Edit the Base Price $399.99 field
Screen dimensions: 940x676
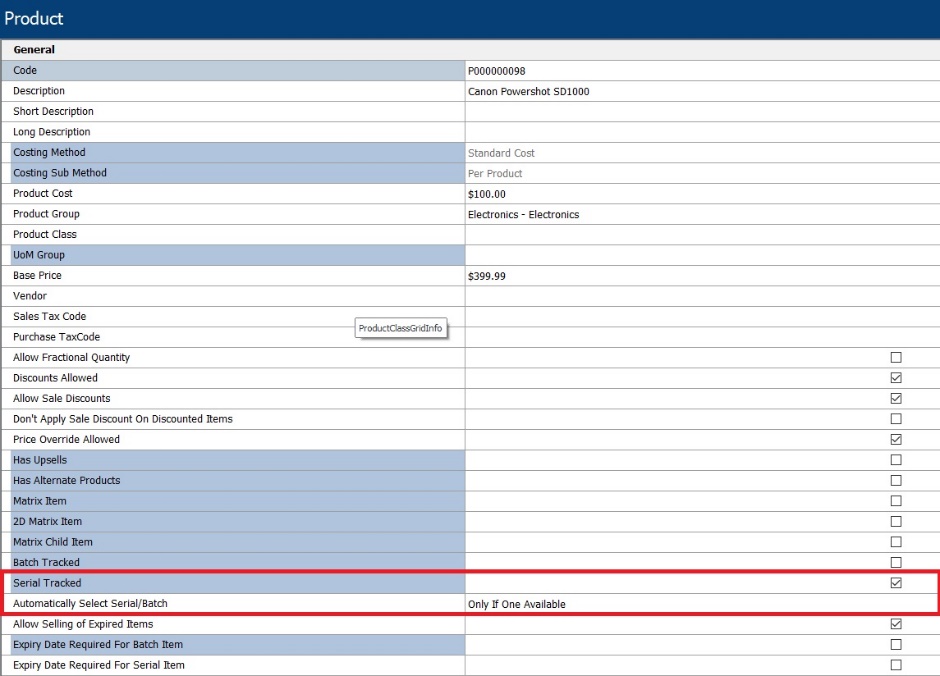coord(702,276)
